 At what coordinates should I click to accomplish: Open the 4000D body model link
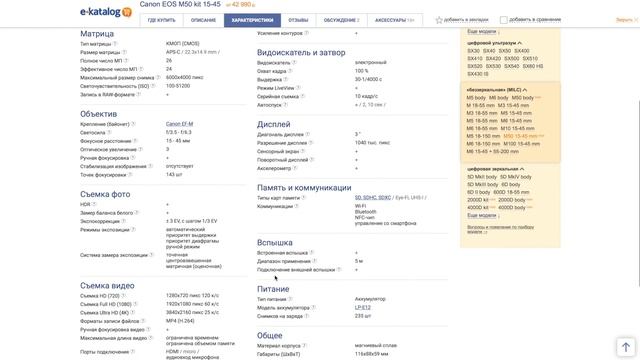512,208
